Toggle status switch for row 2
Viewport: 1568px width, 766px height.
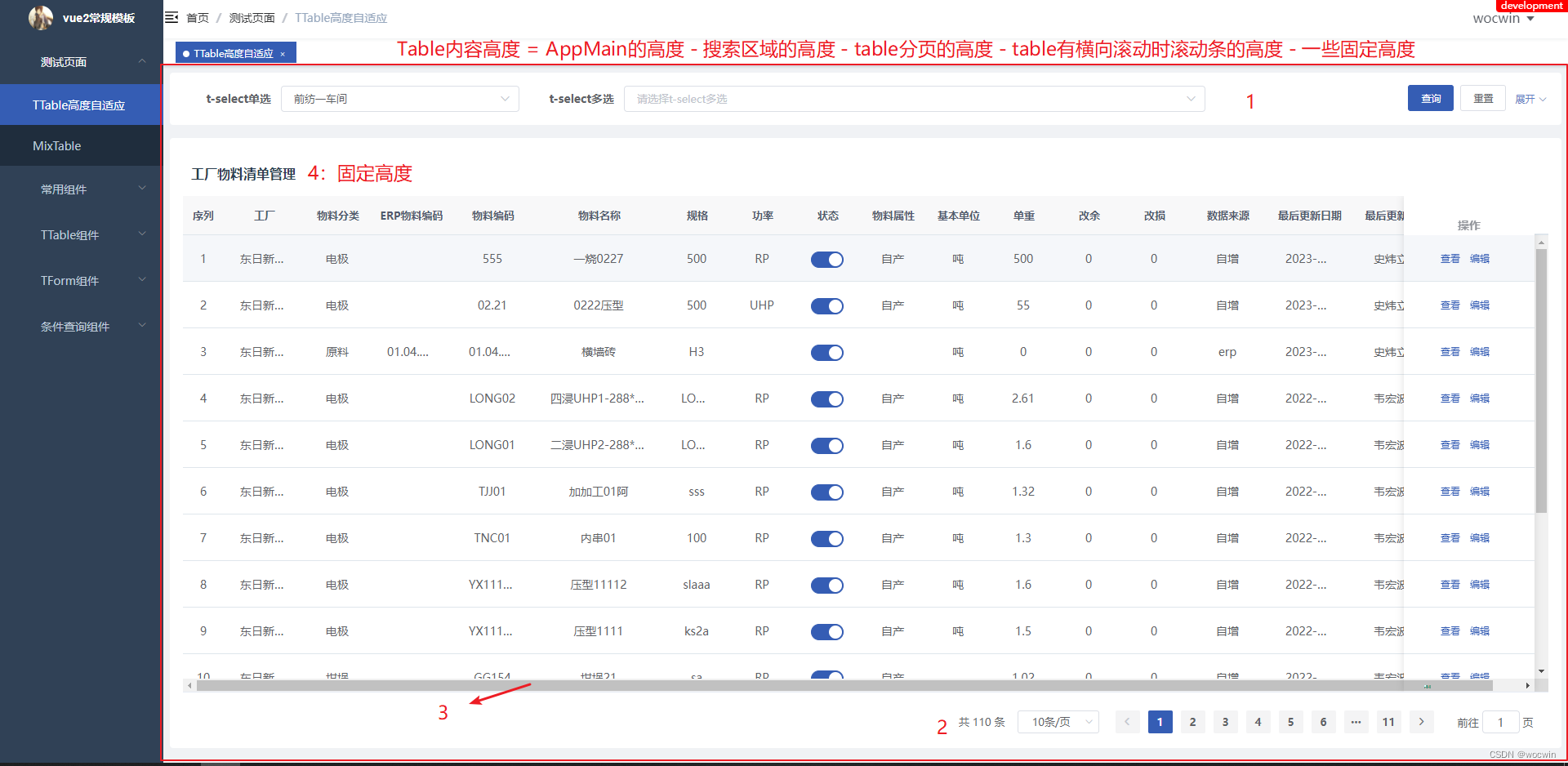click(x=827, y=306)
